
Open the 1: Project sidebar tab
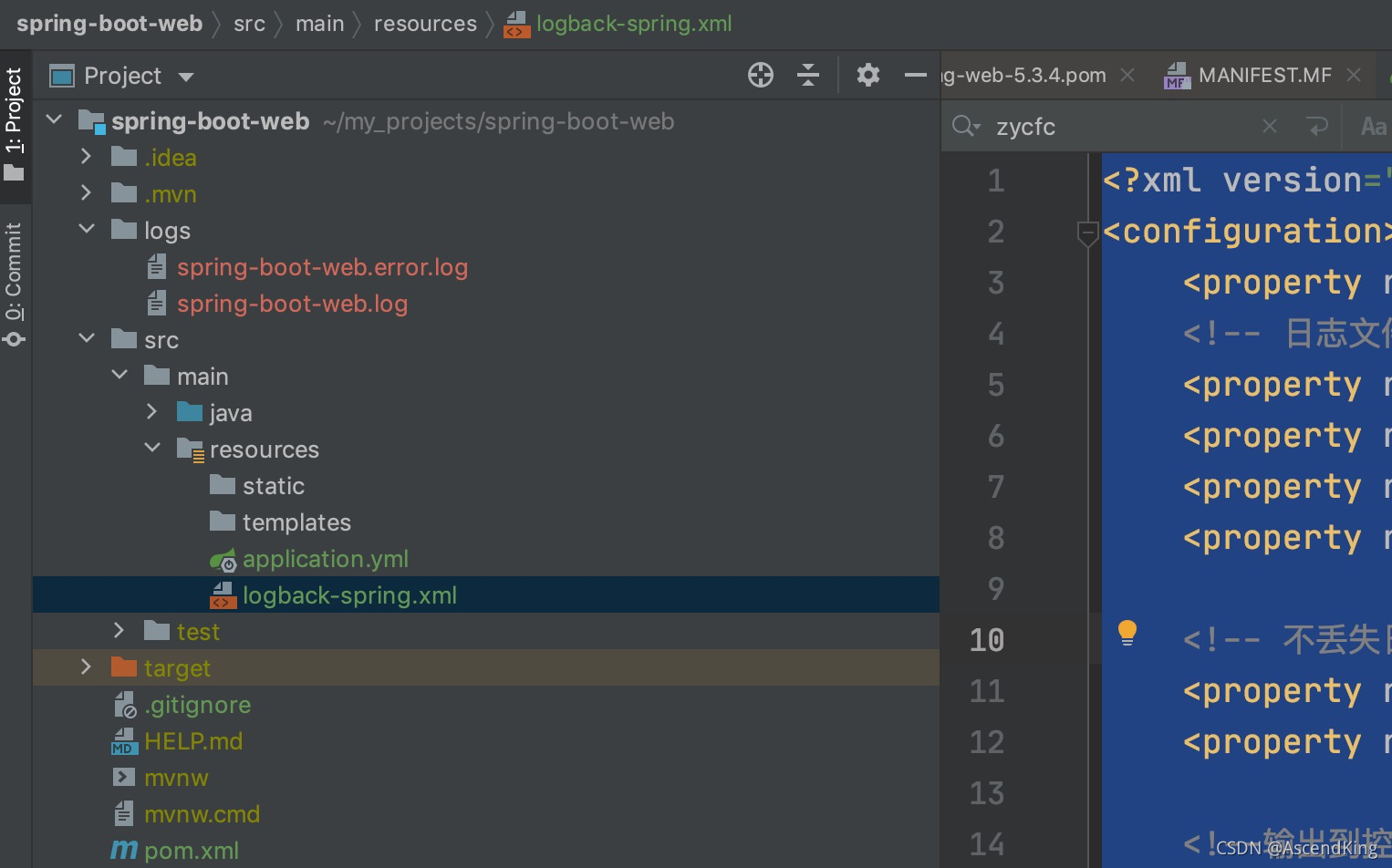(x=14, y=125)
